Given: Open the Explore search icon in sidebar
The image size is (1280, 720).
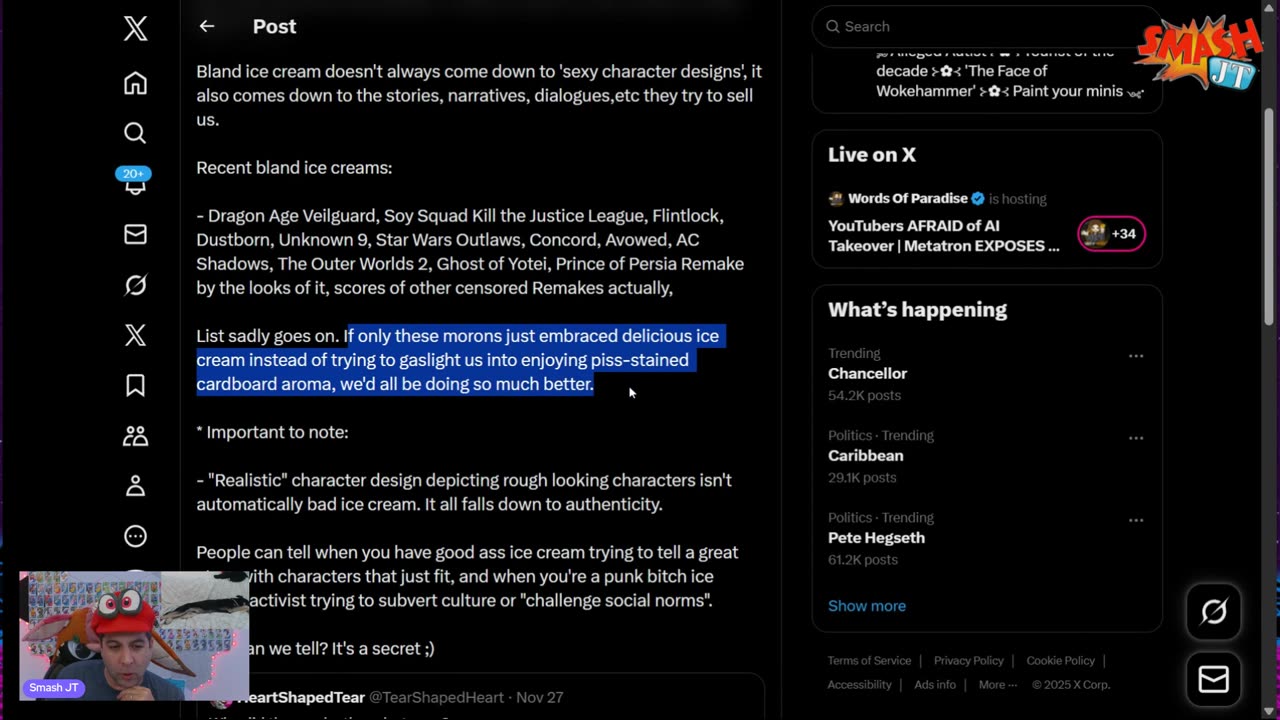Looking at the screenshot, I should point(135,133).
